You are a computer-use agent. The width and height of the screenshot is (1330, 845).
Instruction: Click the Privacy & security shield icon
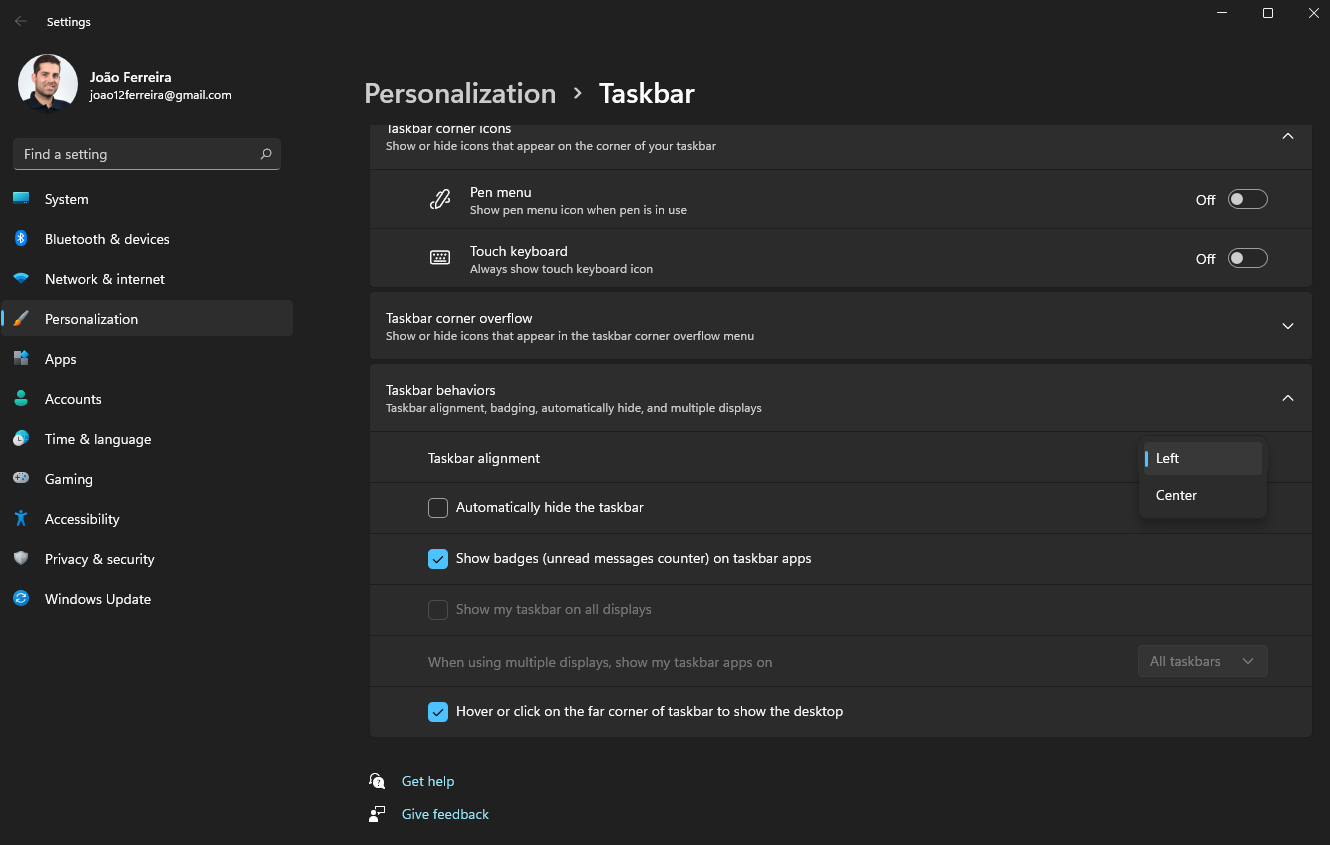21,559
